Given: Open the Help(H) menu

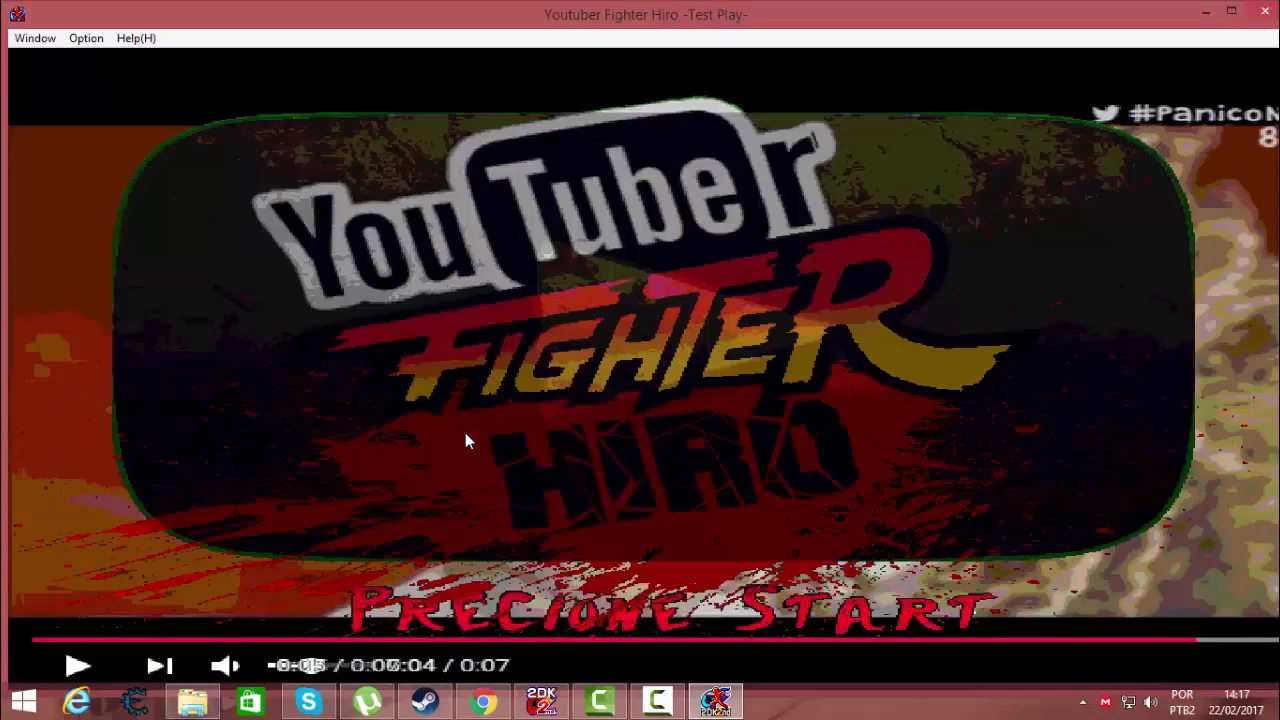Looking at the screenshot, I should [136, 38].
